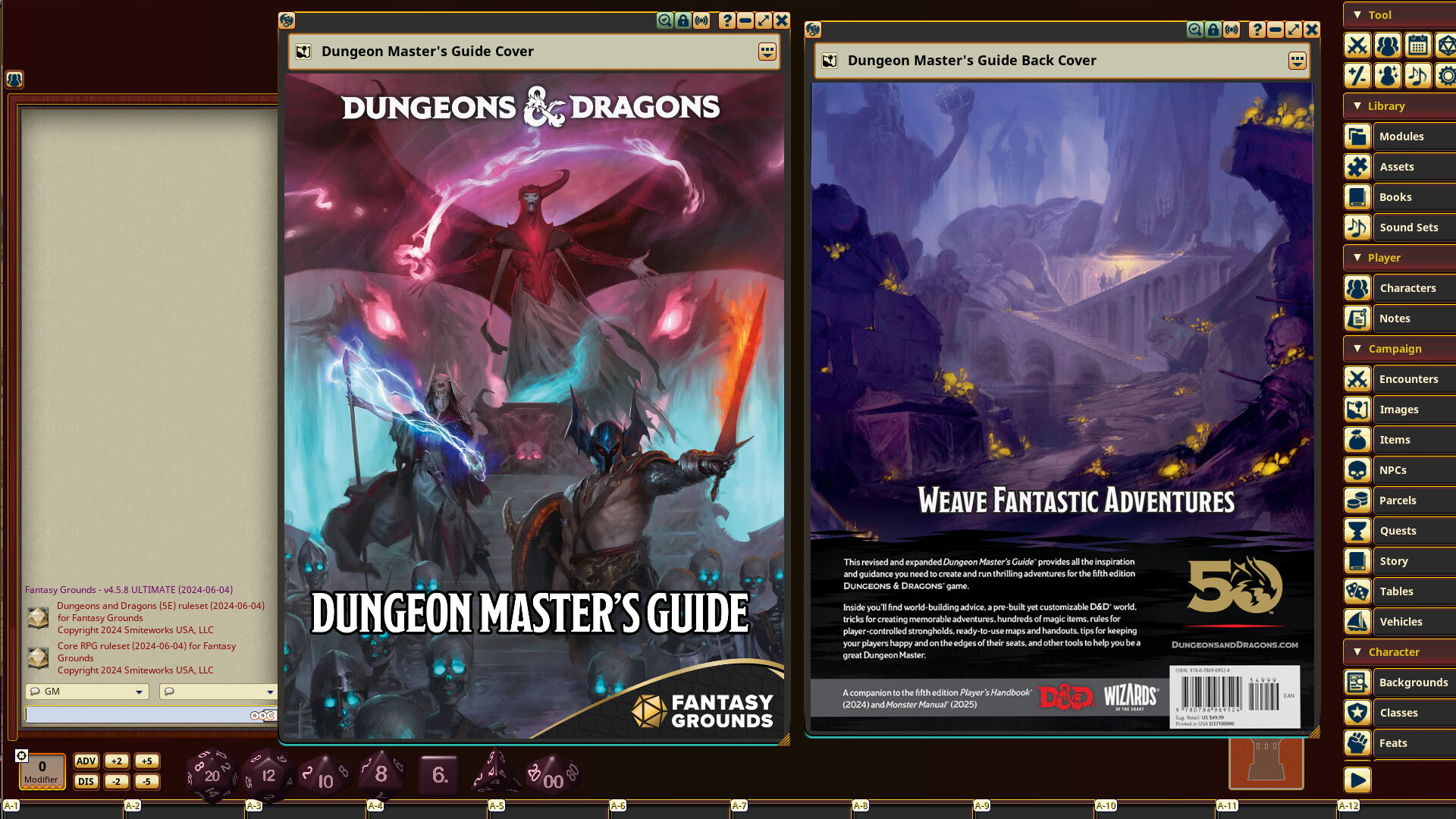Enable the ADV advantage toggle
Screen dimensions: 1456x819
86,761
